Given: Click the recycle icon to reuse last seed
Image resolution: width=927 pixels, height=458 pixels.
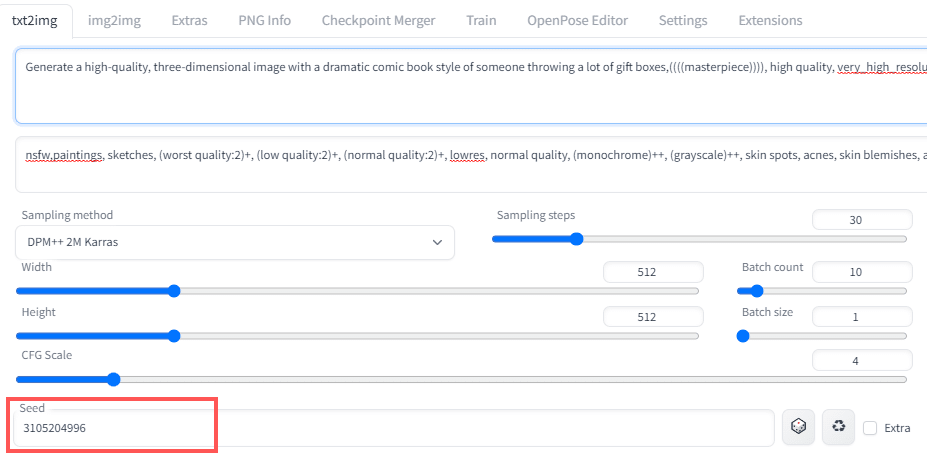Looking at the screenshot, I should click(x=838, y=427).
